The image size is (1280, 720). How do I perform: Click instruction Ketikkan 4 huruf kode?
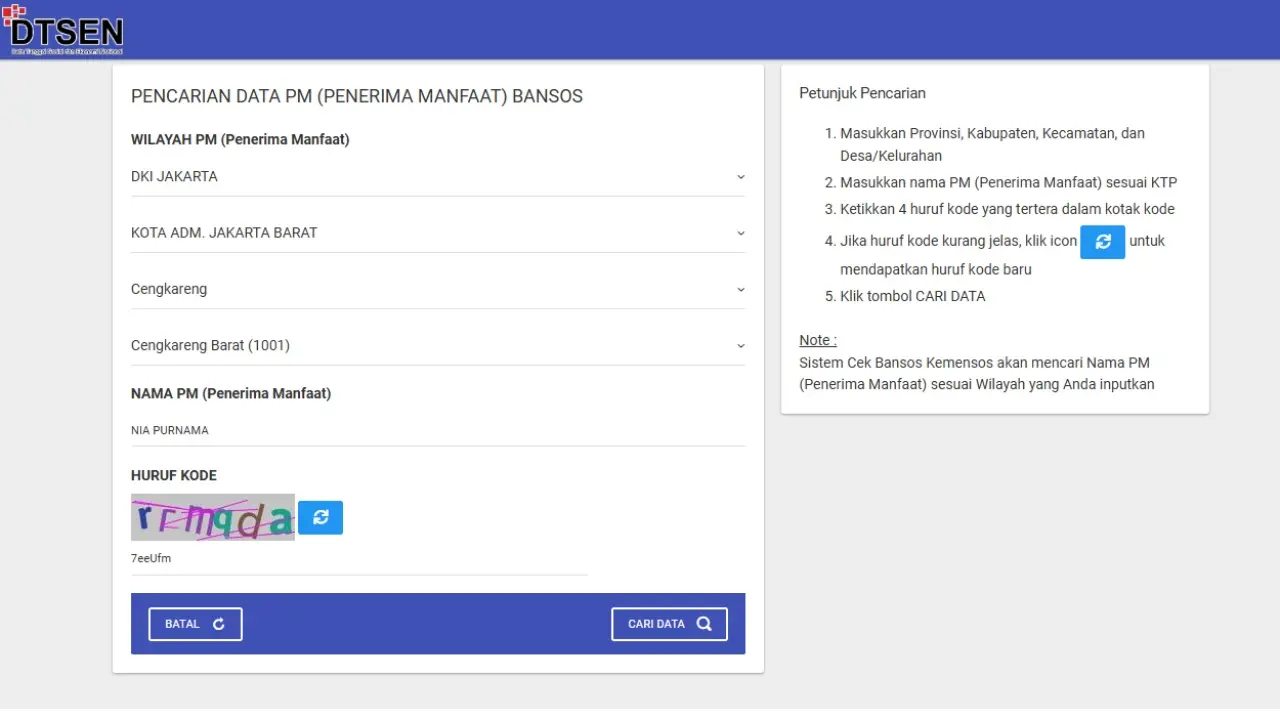tap(1007, 210)
